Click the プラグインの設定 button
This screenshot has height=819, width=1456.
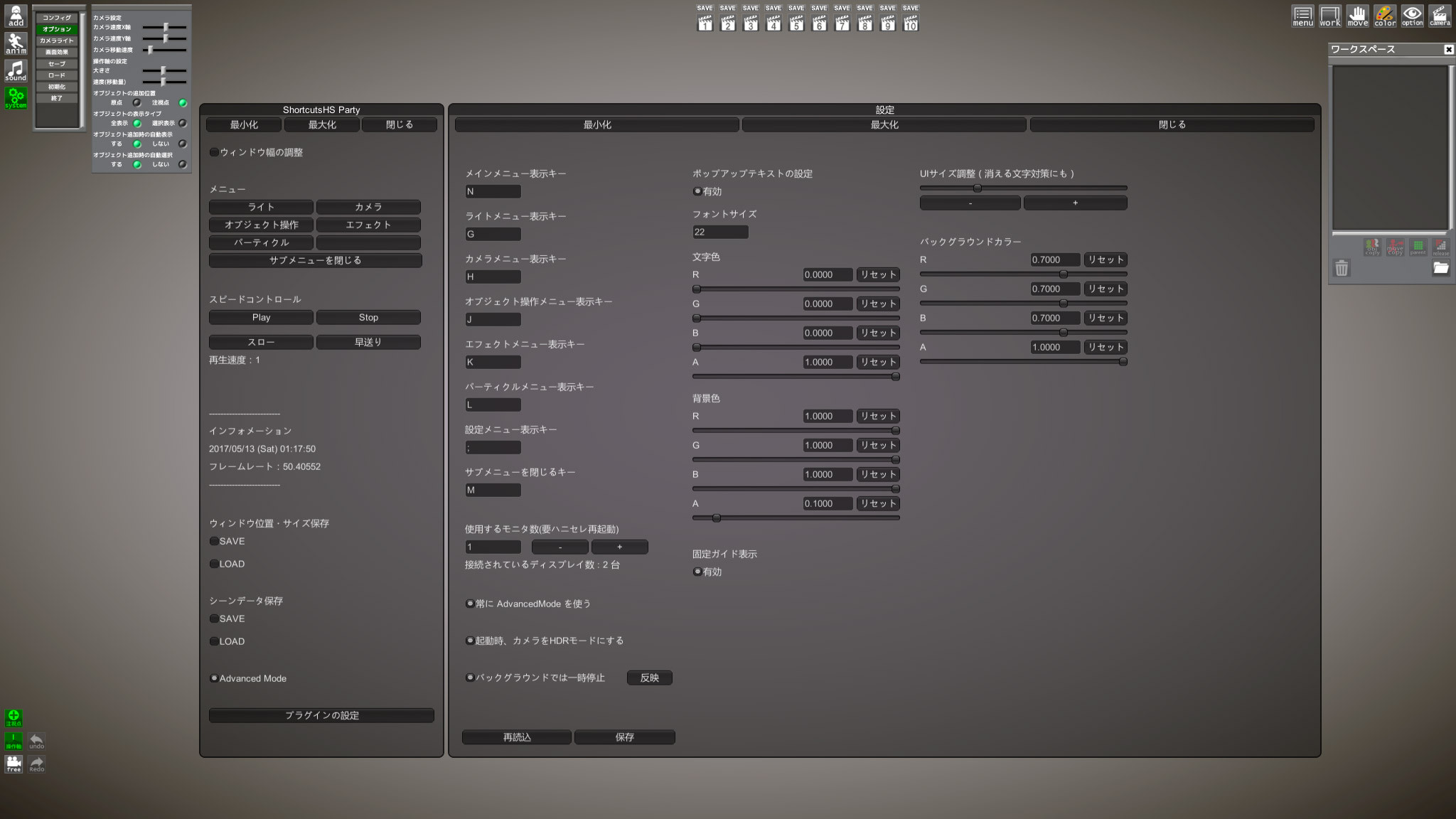pyautogui.click(x=321, y=715)
